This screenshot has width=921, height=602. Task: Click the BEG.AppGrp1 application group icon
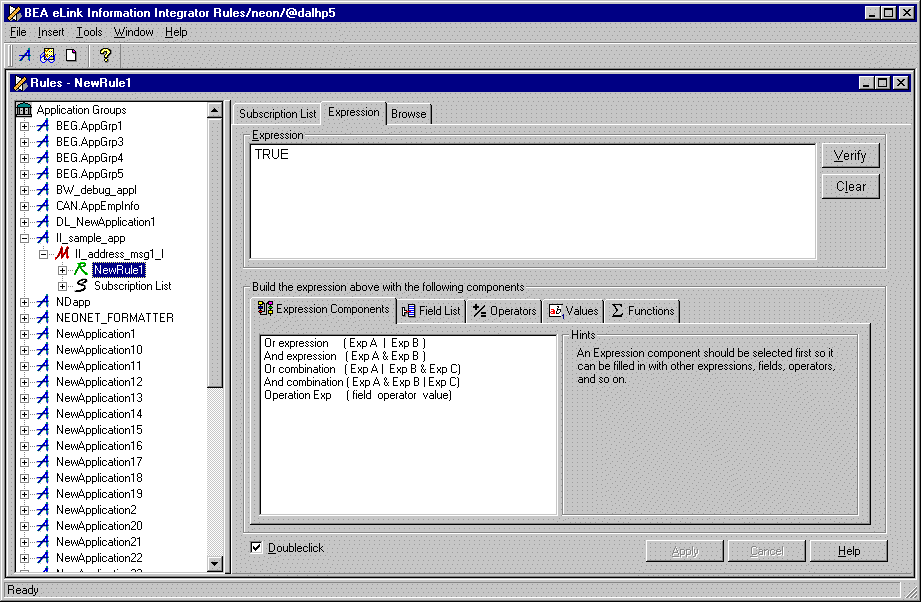(42, 126)
